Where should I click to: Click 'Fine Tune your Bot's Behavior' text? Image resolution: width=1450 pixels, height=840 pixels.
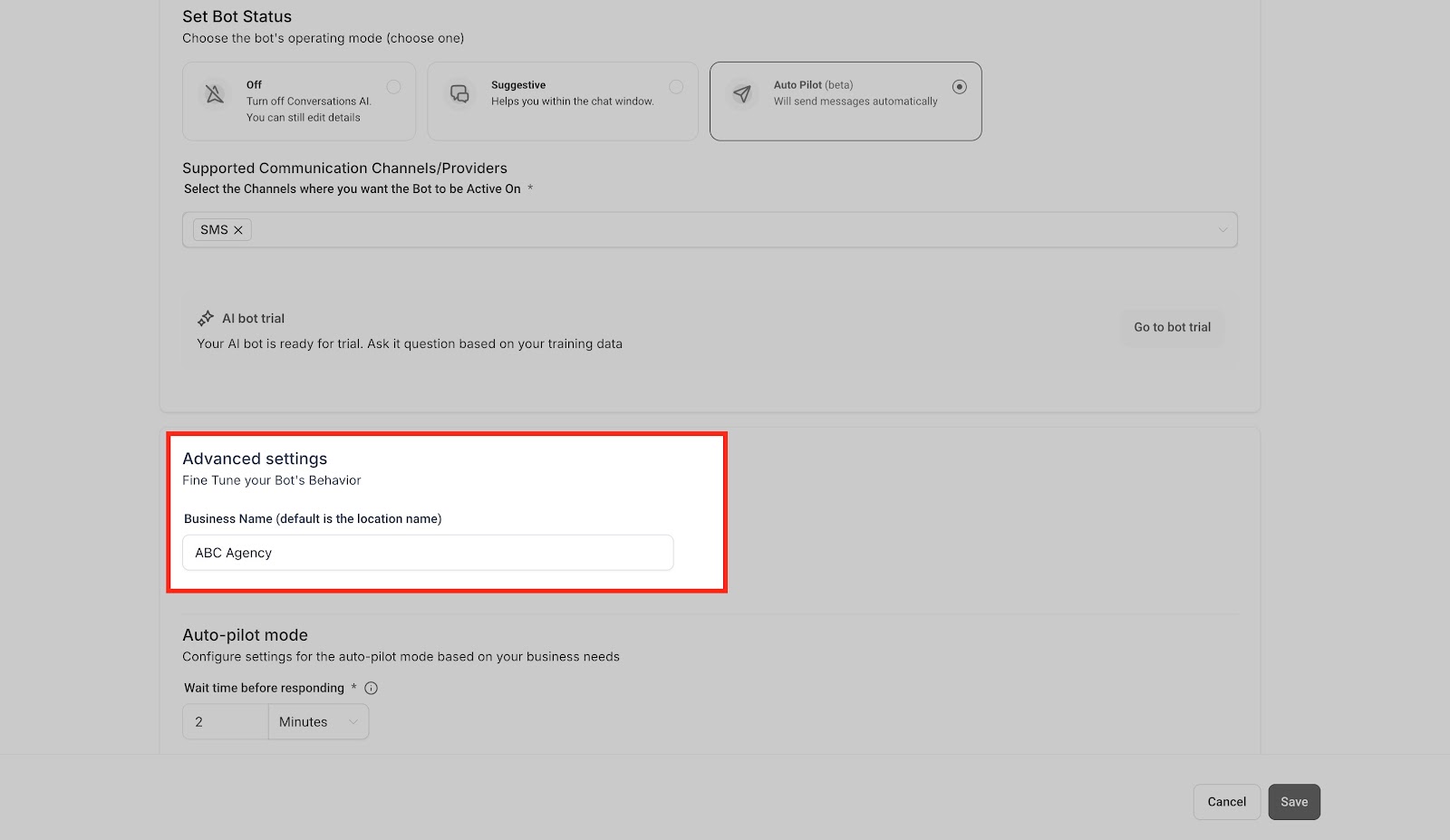(272, 480)
